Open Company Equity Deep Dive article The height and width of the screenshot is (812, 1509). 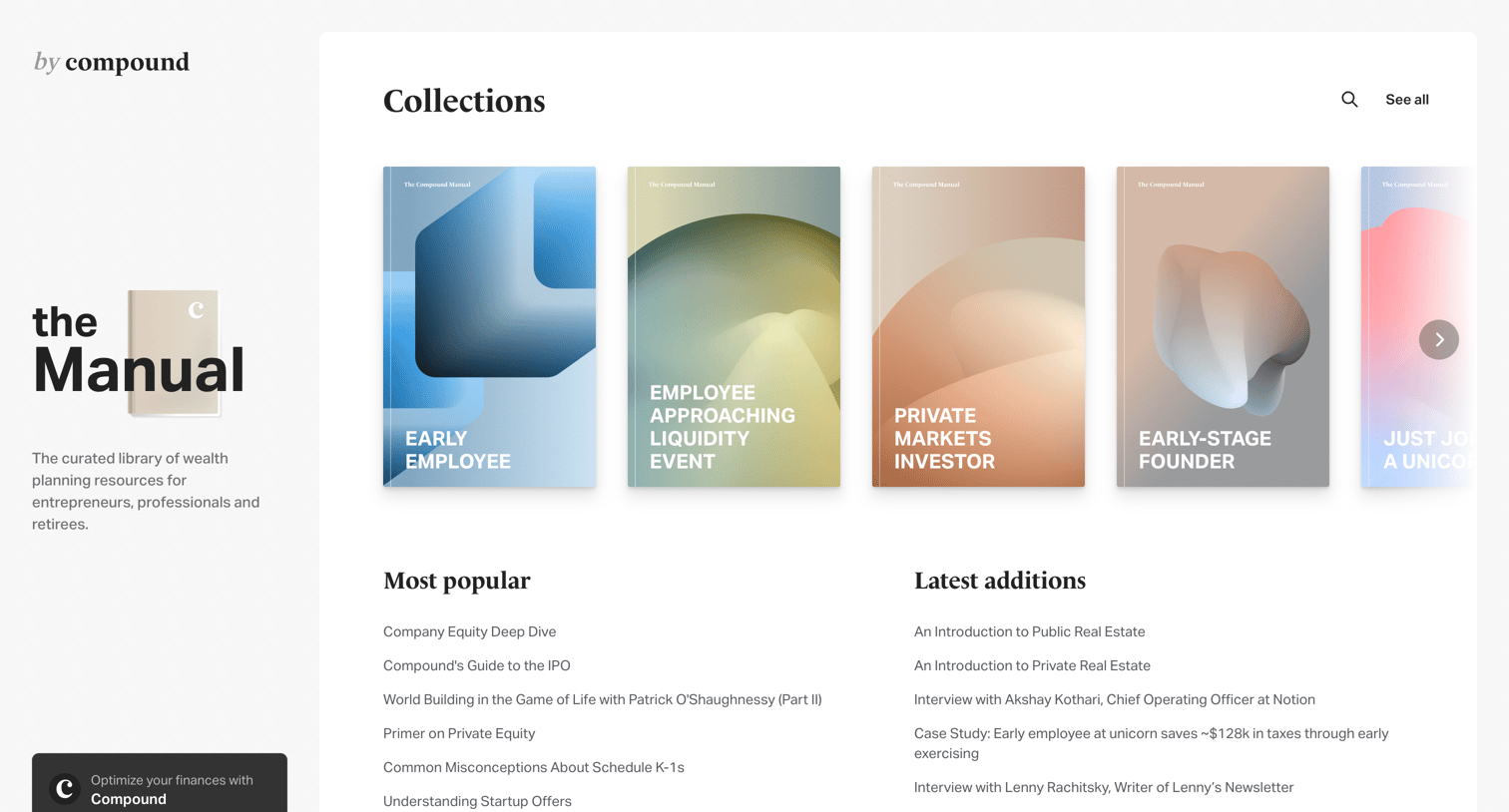tap(469, 631)
